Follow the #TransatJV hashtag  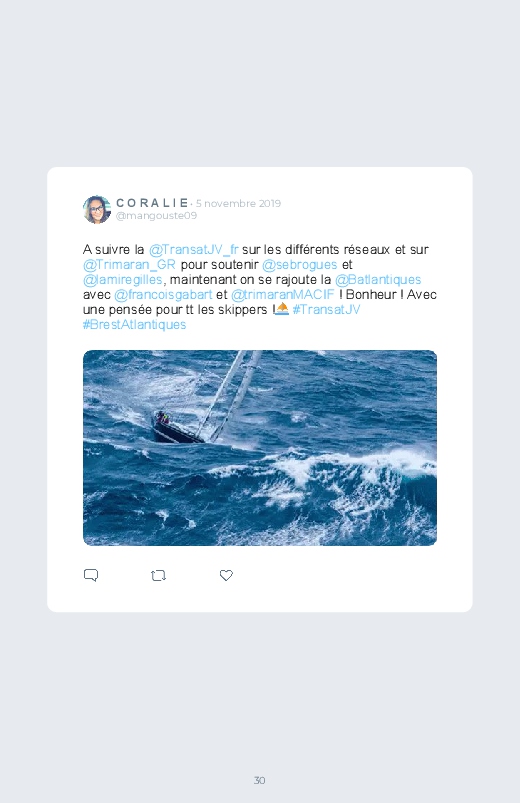[x=326, y=309]
